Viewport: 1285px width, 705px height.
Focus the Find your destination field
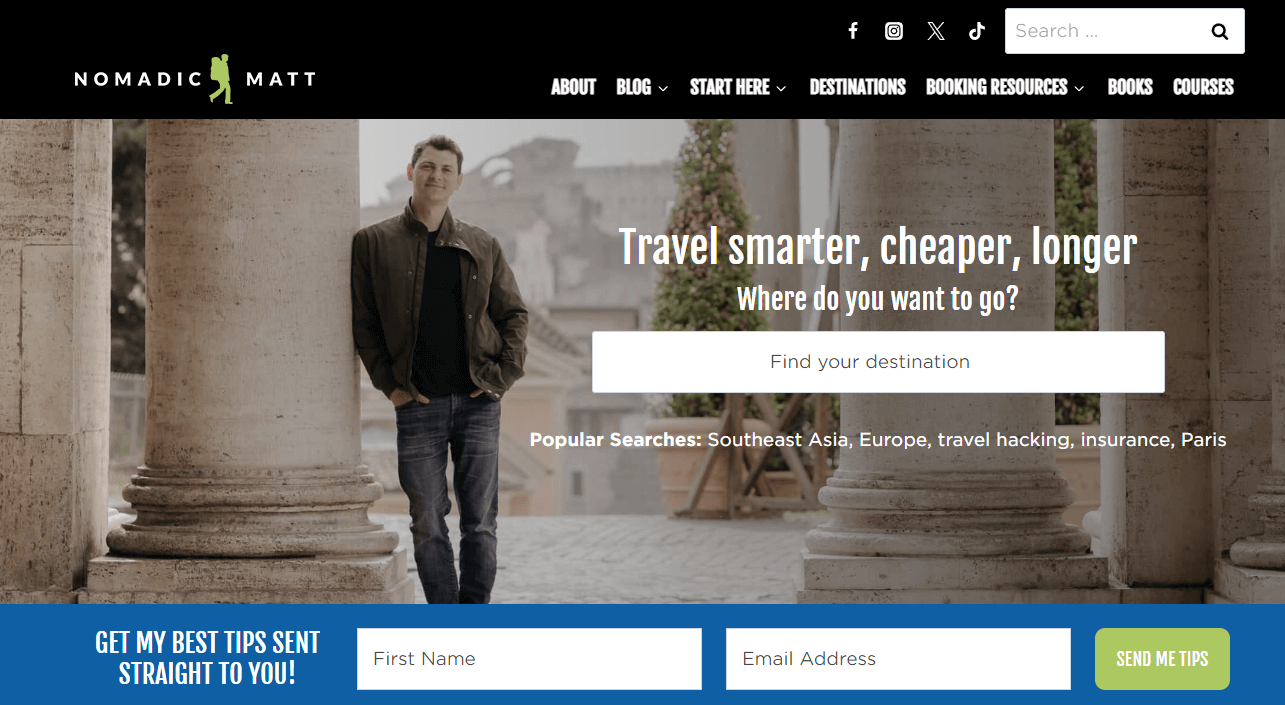point(878,362)
